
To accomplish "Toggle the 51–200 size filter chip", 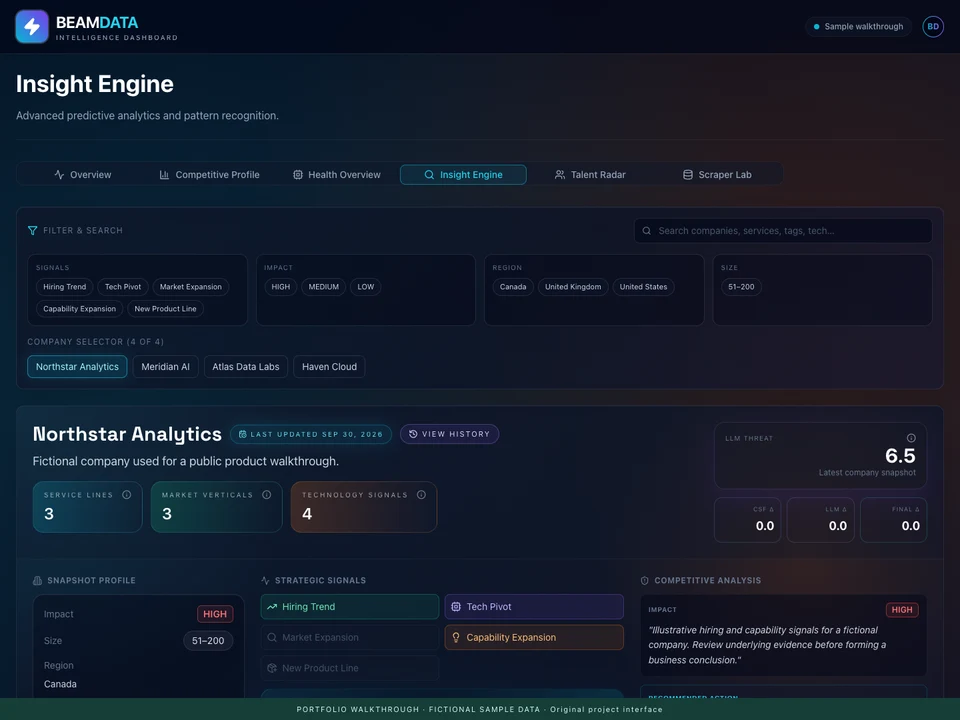I will point(741,287).
